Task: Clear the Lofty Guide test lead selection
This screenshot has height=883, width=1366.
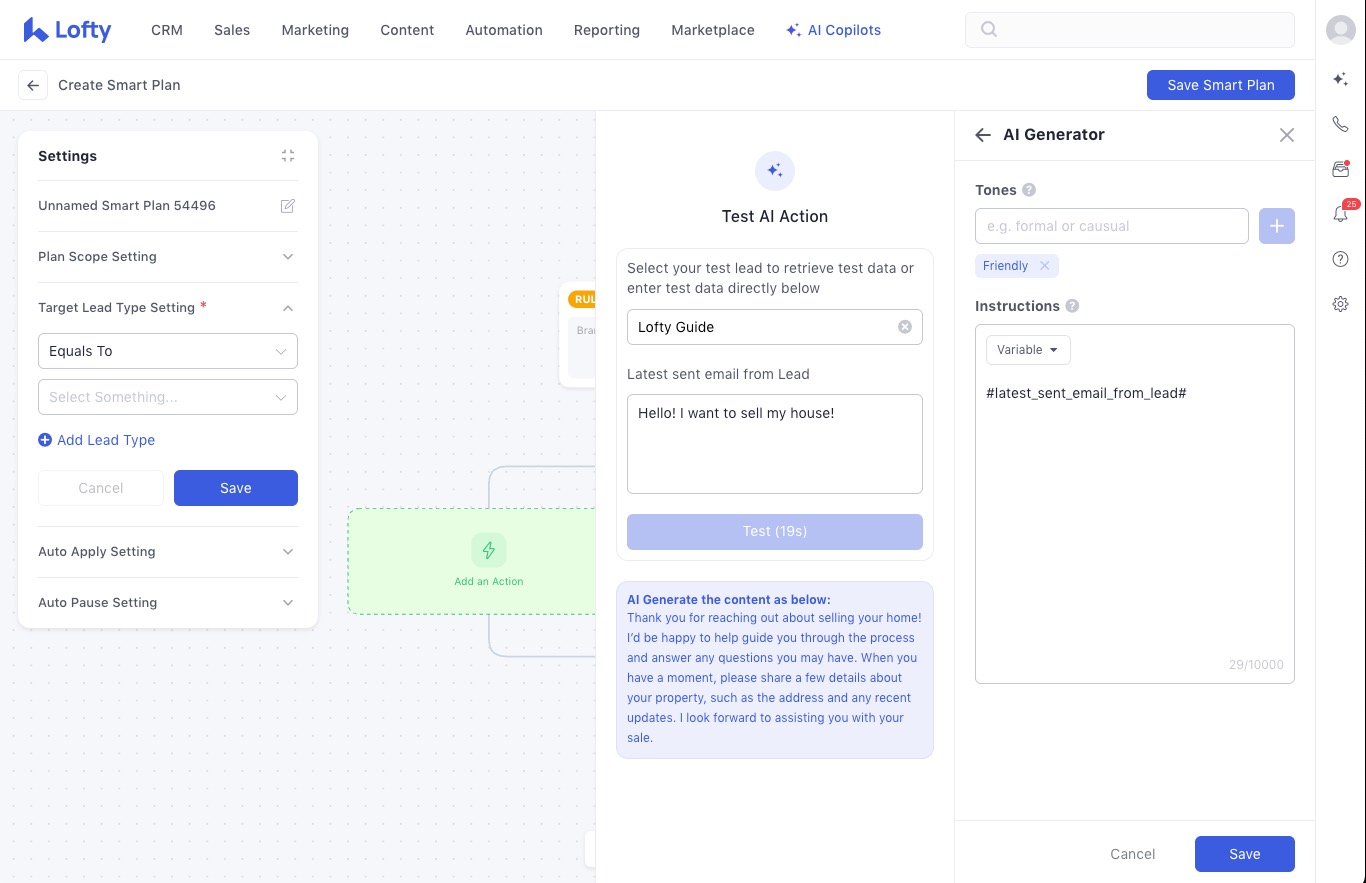Action: pyautogui.click(x=904, y=327)
